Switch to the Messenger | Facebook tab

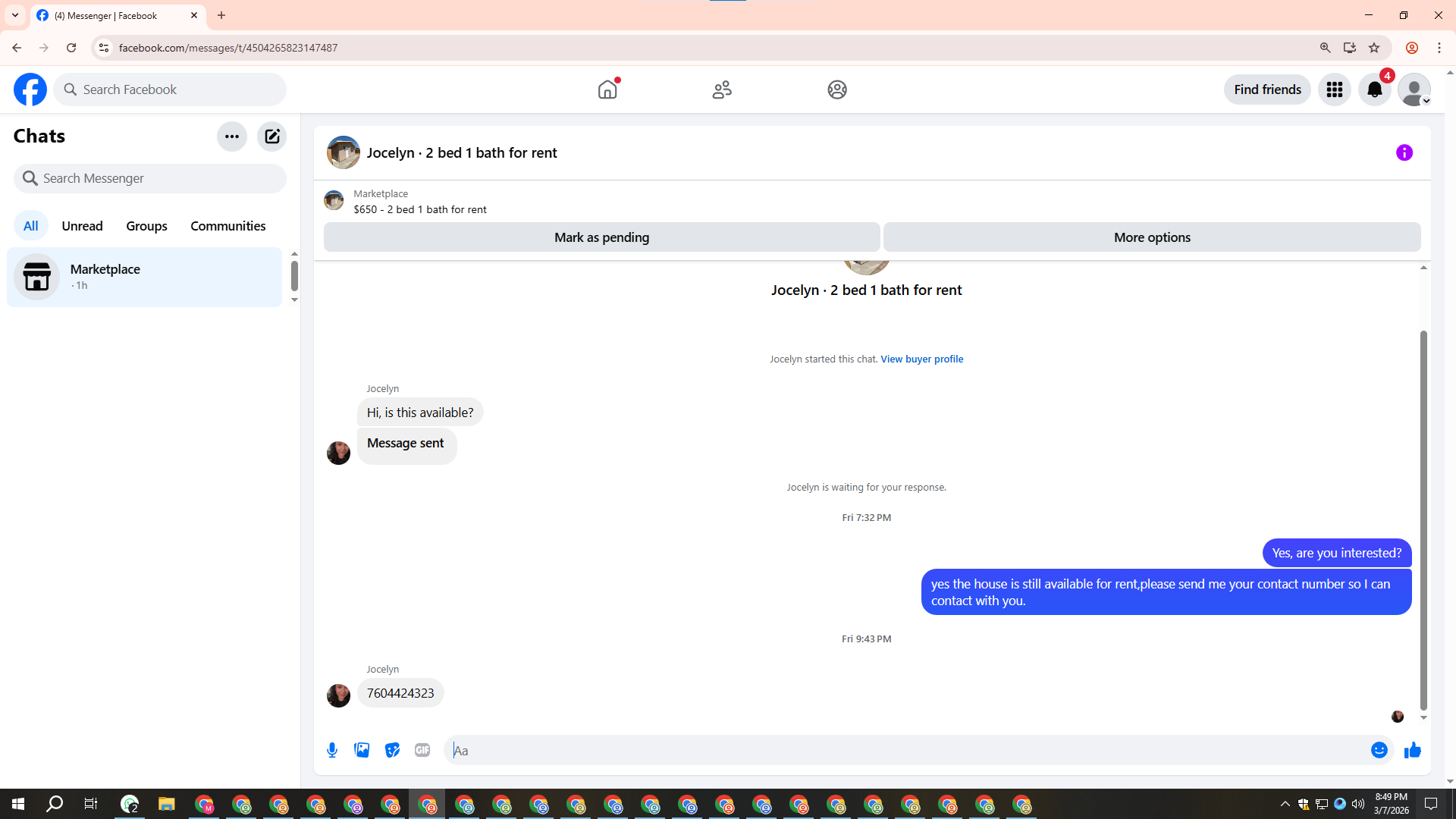[118, 15]
